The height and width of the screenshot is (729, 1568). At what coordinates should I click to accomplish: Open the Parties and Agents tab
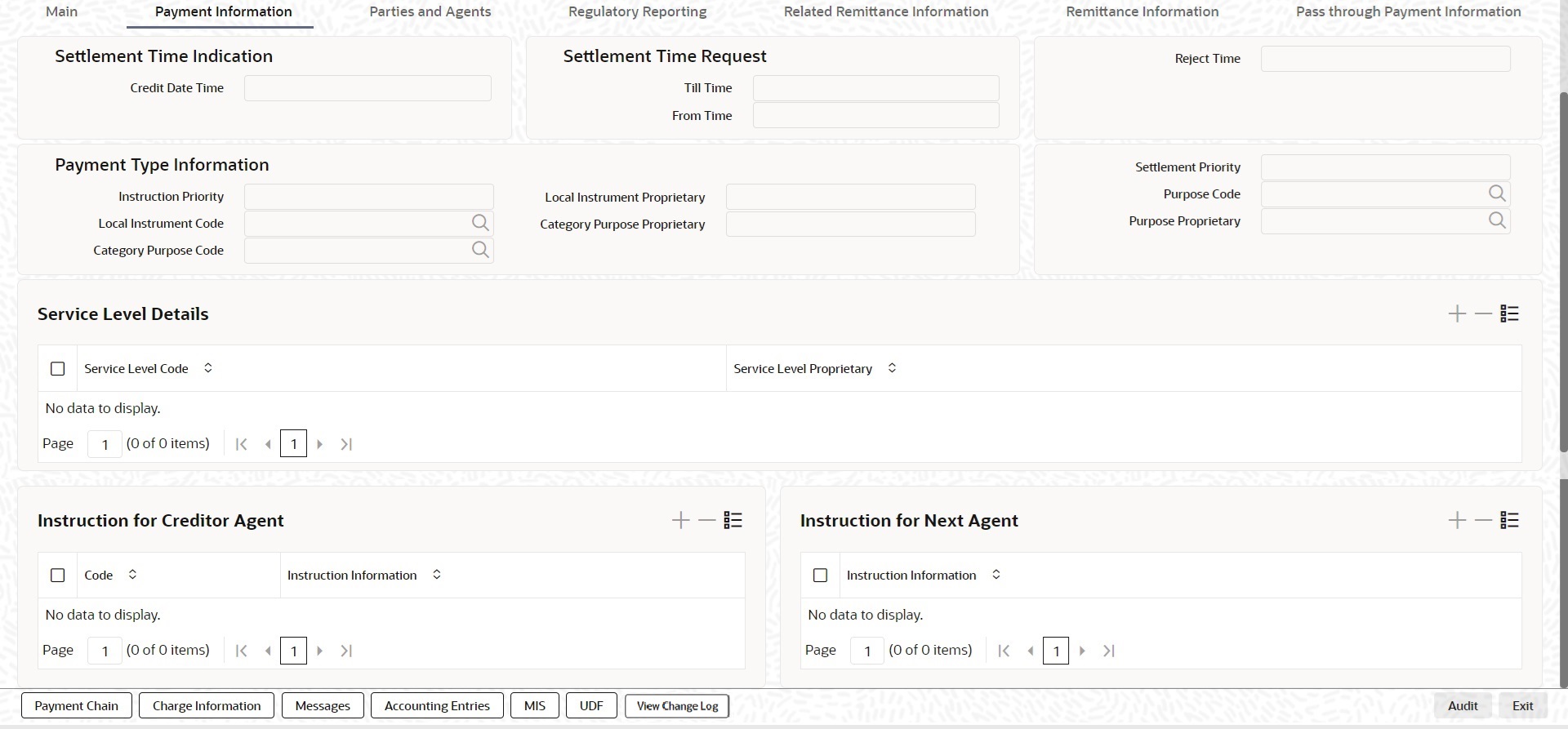(x=430, y=11)
